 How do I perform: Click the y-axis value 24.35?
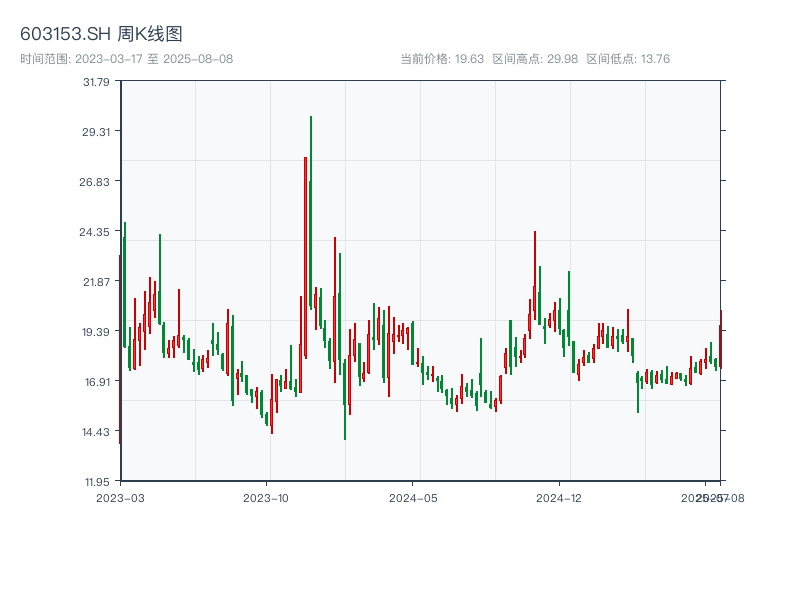coord(94,232)
